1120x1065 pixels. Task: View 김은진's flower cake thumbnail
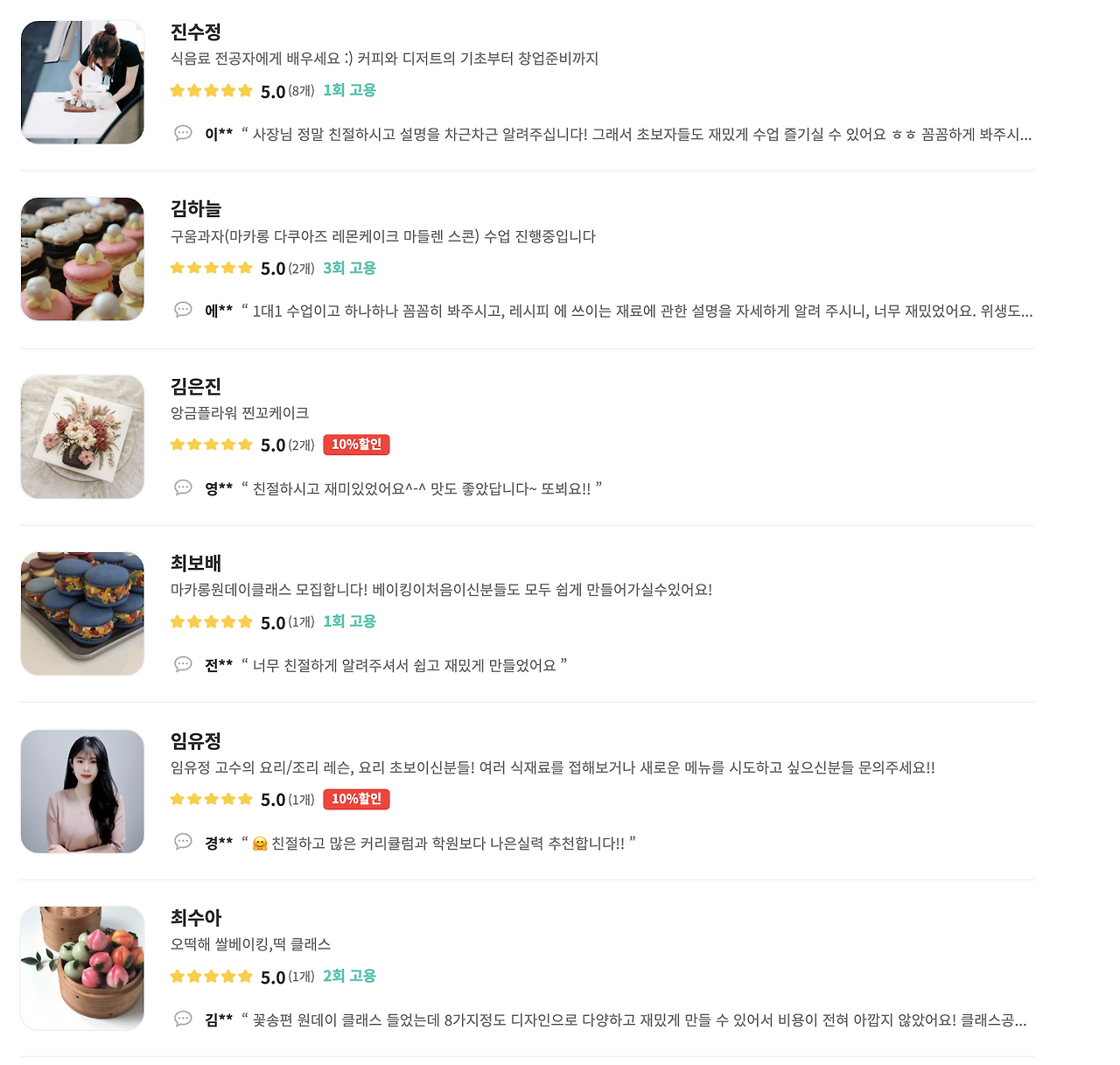(82, 437)
